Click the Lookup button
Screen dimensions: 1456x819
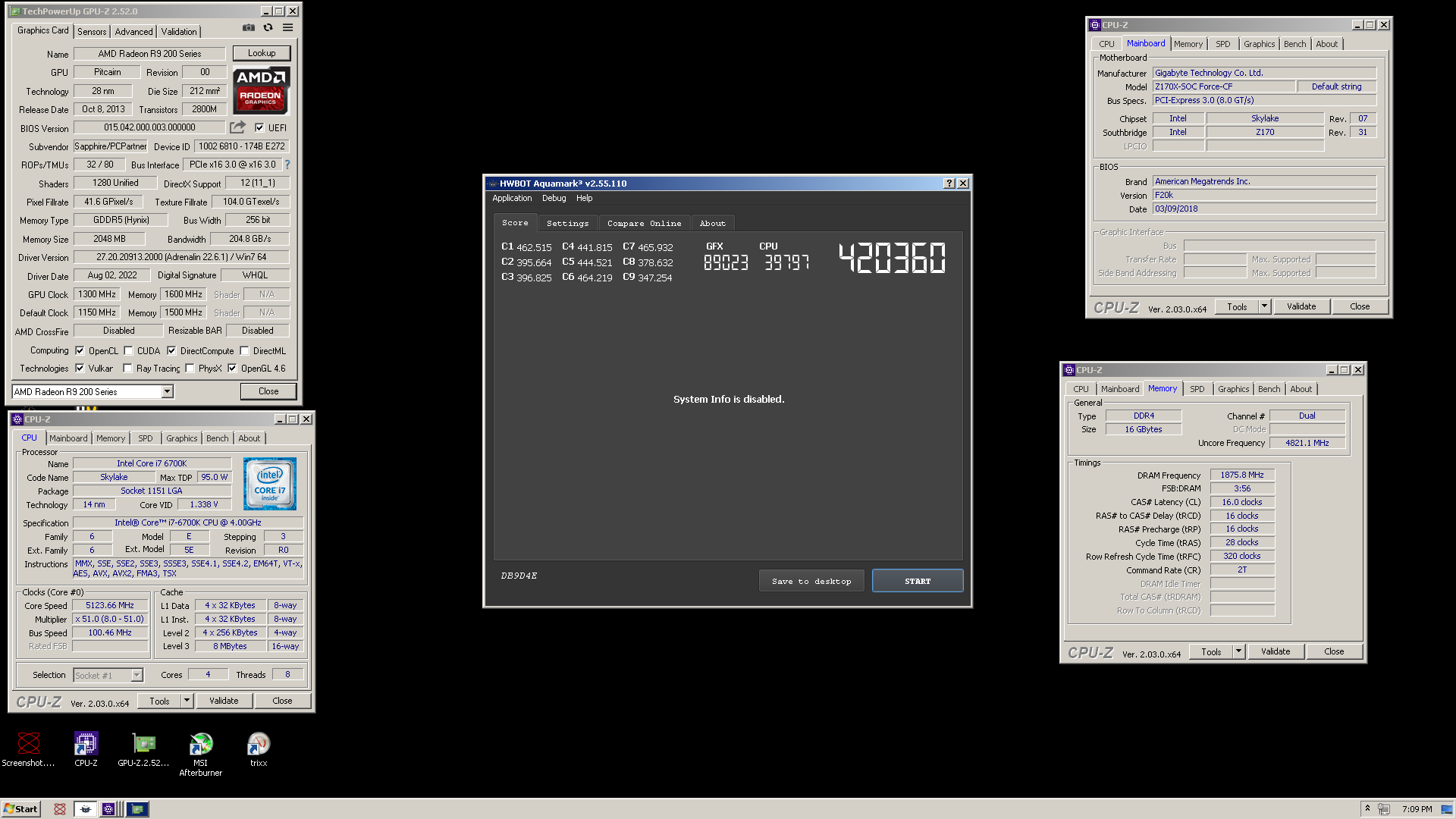click(x=262, y=53)
